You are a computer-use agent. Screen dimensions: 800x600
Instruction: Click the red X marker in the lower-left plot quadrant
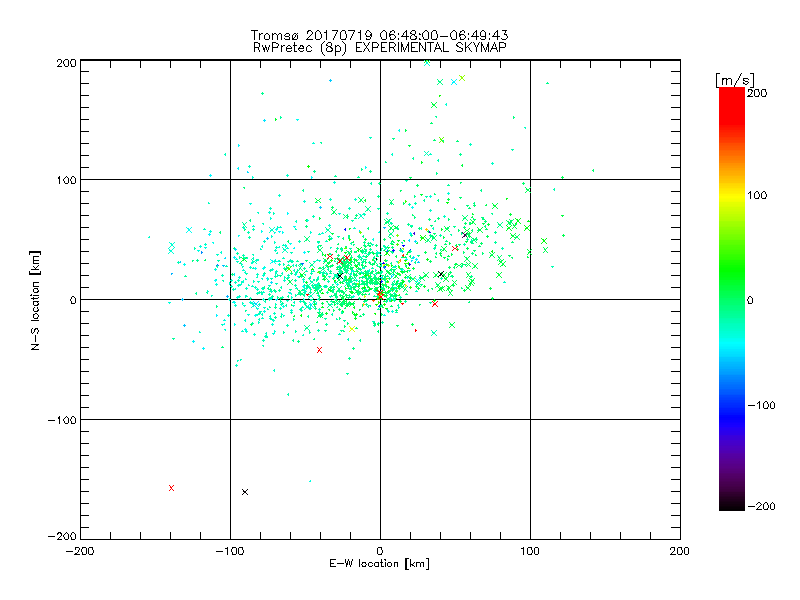(171, 488)
